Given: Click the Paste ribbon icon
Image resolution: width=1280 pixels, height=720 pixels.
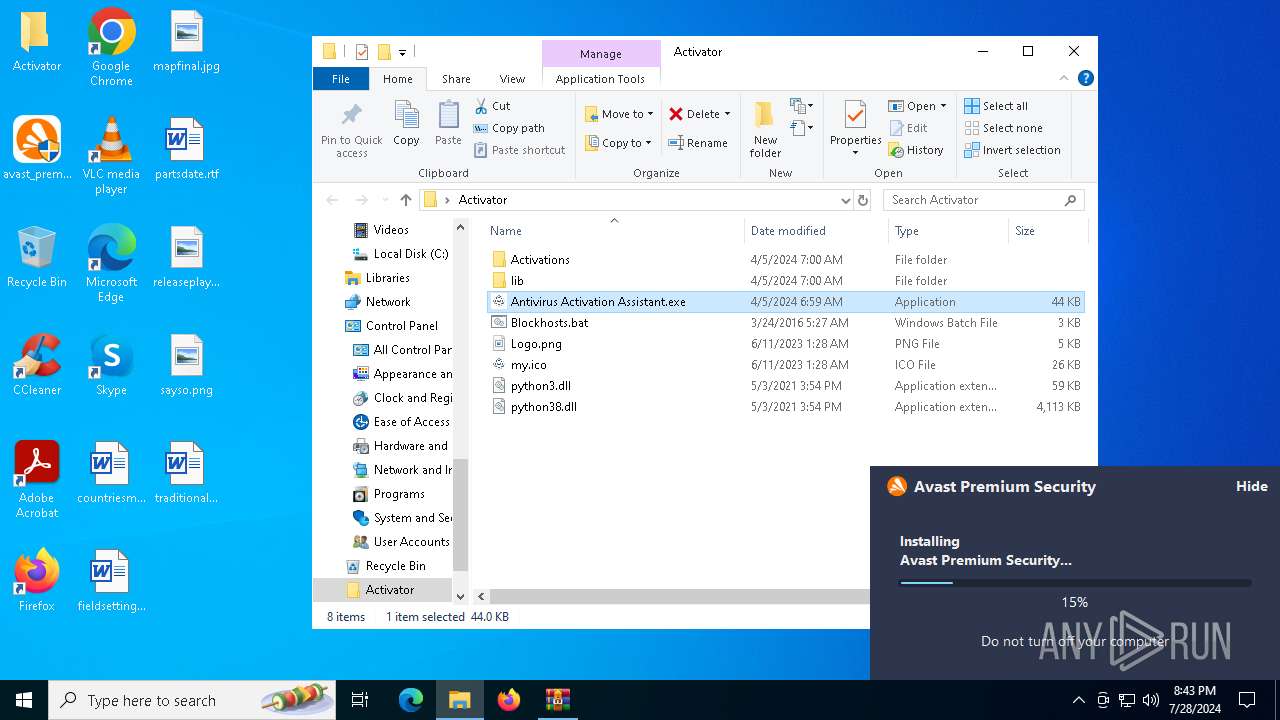Looking at the screenshot, I should 448,124.
